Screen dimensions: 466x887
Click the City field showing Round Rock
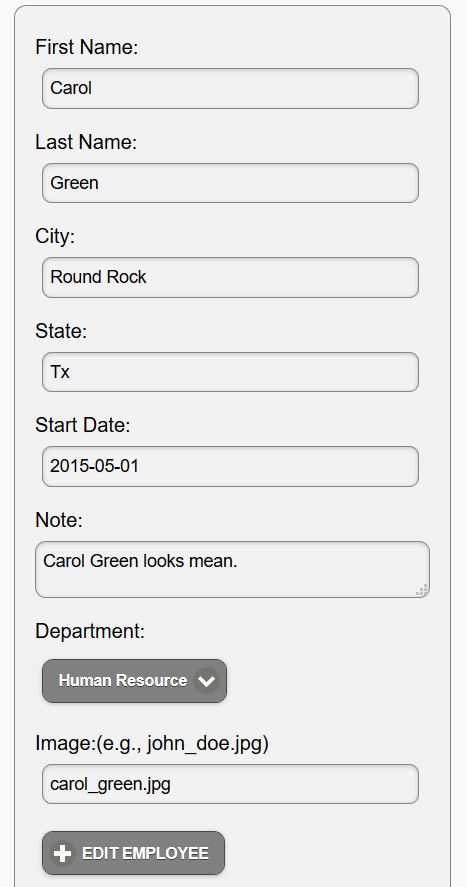click(x=230, y=277)
